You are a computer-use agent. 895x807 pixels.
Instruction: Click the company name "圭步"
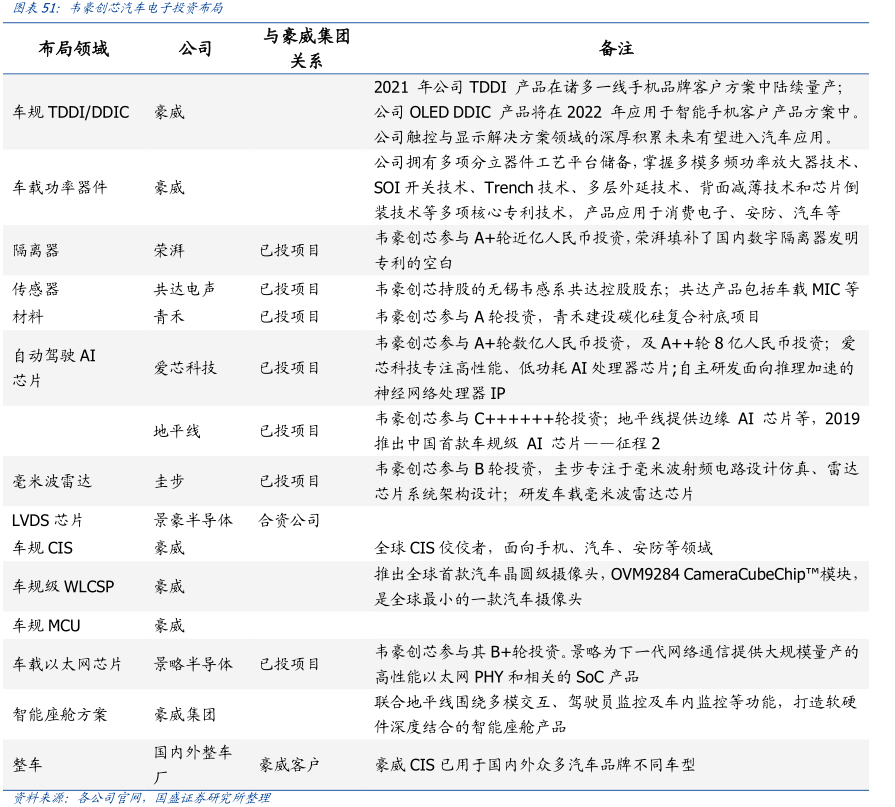point(170,481)
